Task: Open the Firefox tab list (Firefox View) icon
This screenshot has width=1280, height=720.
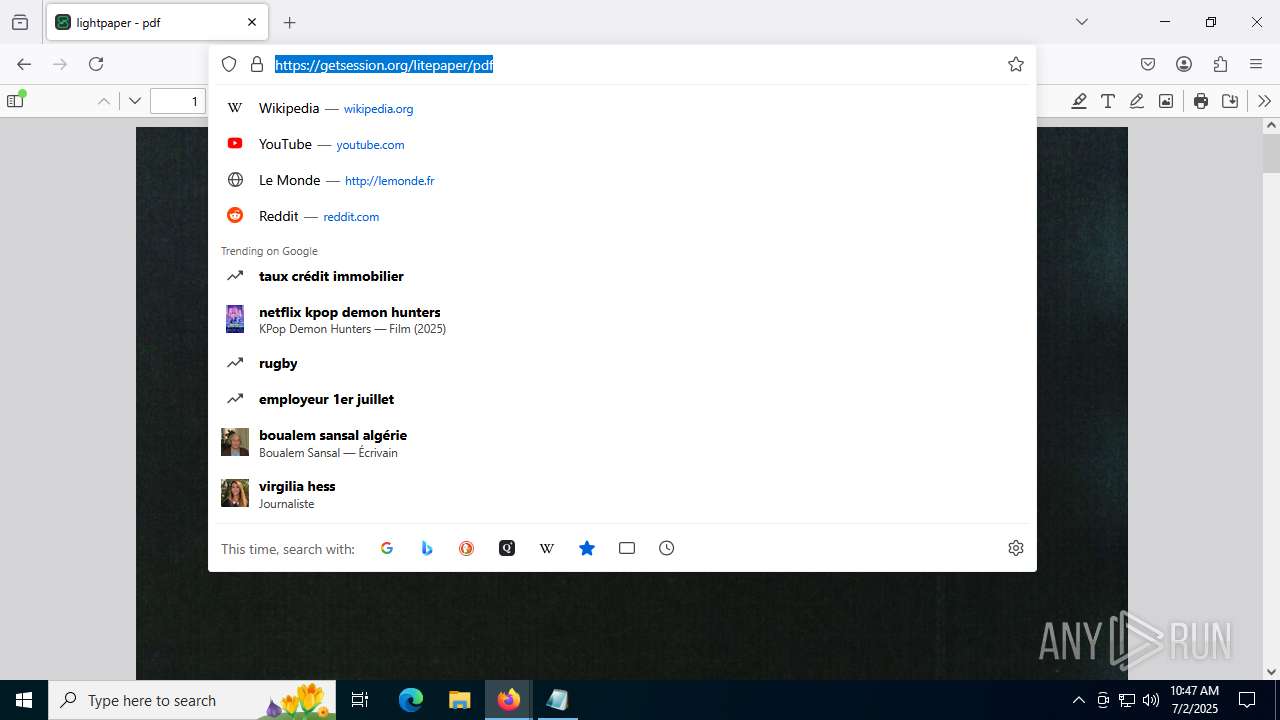Action: pos(20,22)
